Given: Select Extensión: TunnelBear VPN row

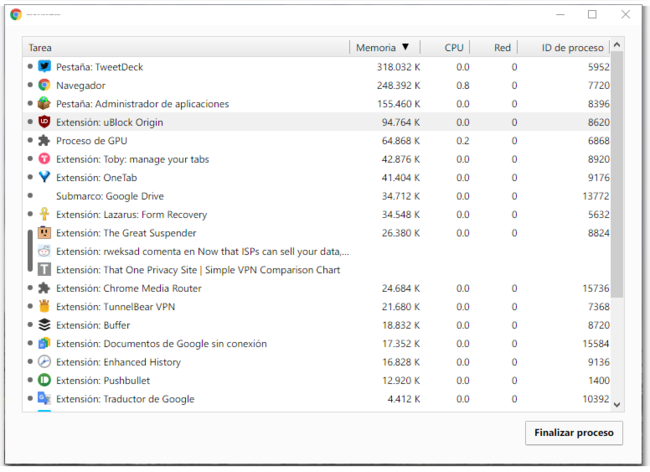Looking at the screenshot, I should [317, 307].
